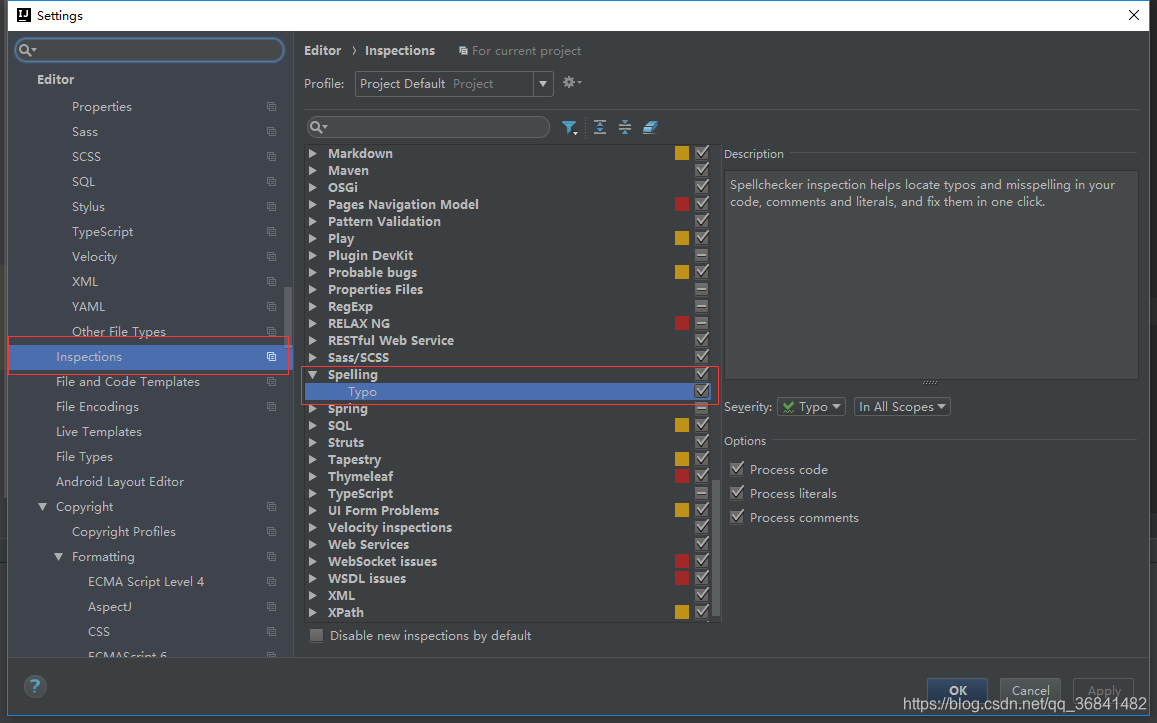Uncheck Process literals option
Image resolution: width=1157 pixels, height=723 pixels.
pyautogui.click(x=736, y=493)
